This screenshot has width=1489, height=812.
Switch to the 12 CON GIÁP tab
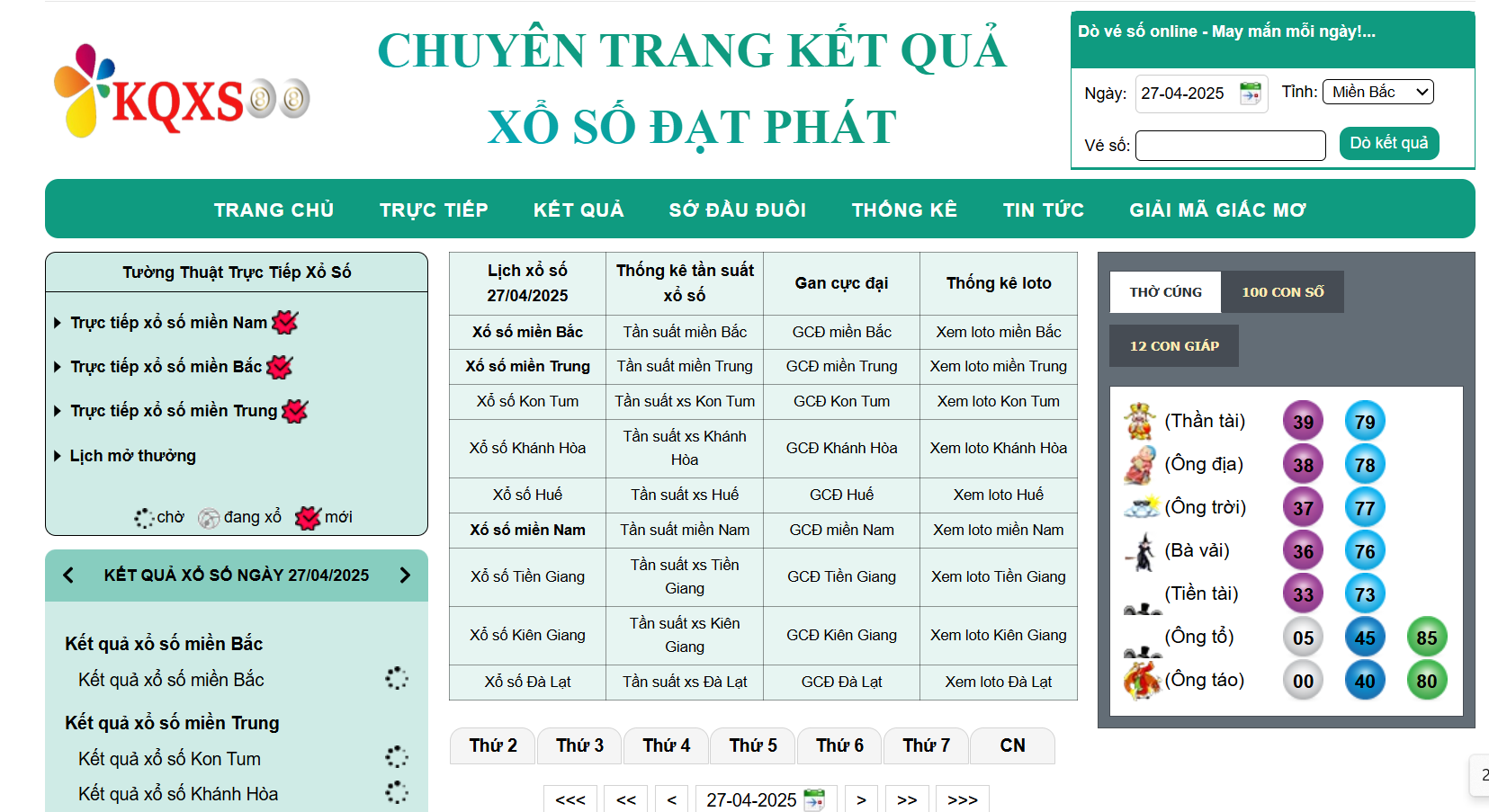click(1174, 346)
